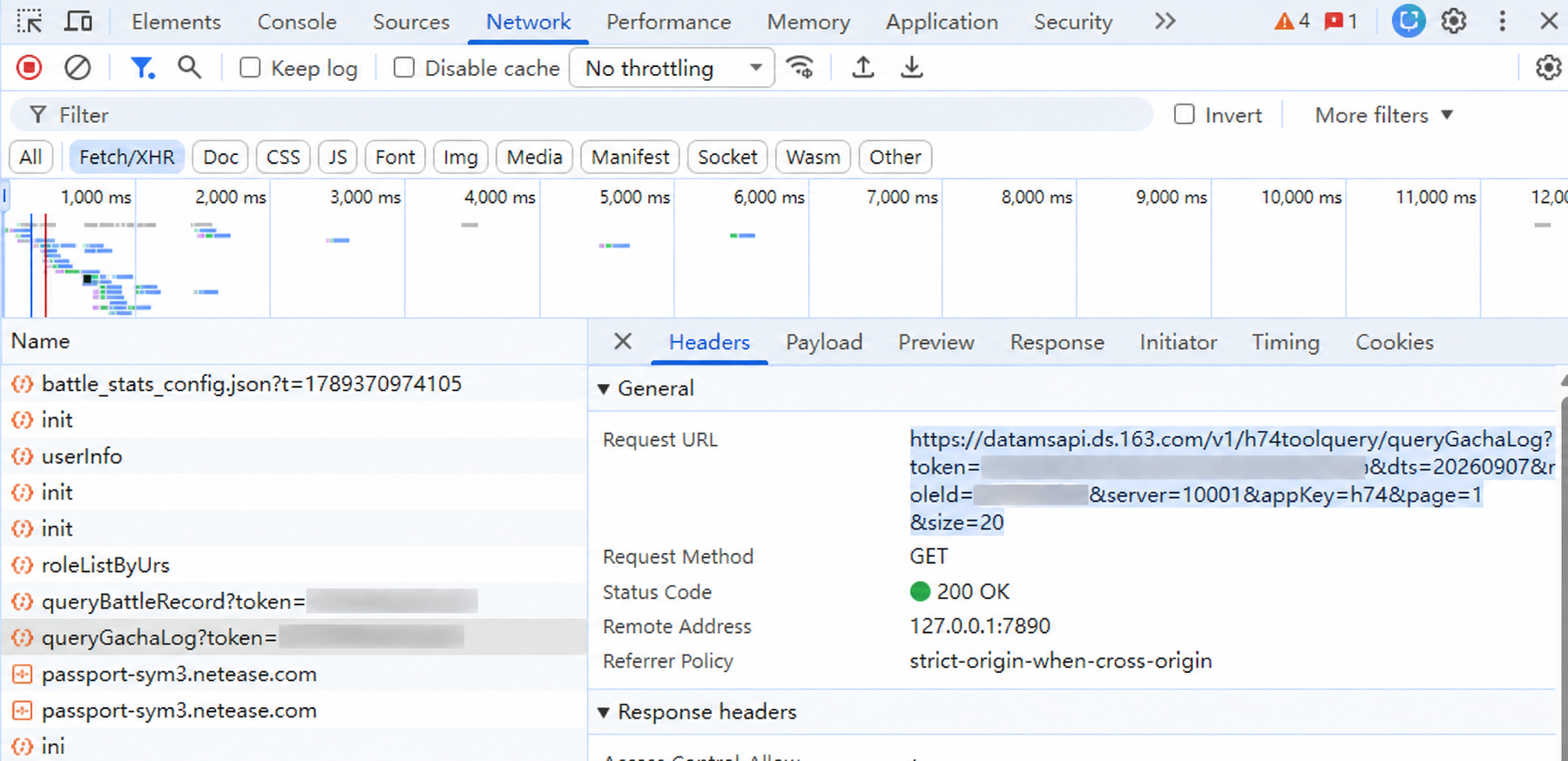Select battle_stats_config.json request
This screenshot has height=761, width=1568.
(294, 383)
